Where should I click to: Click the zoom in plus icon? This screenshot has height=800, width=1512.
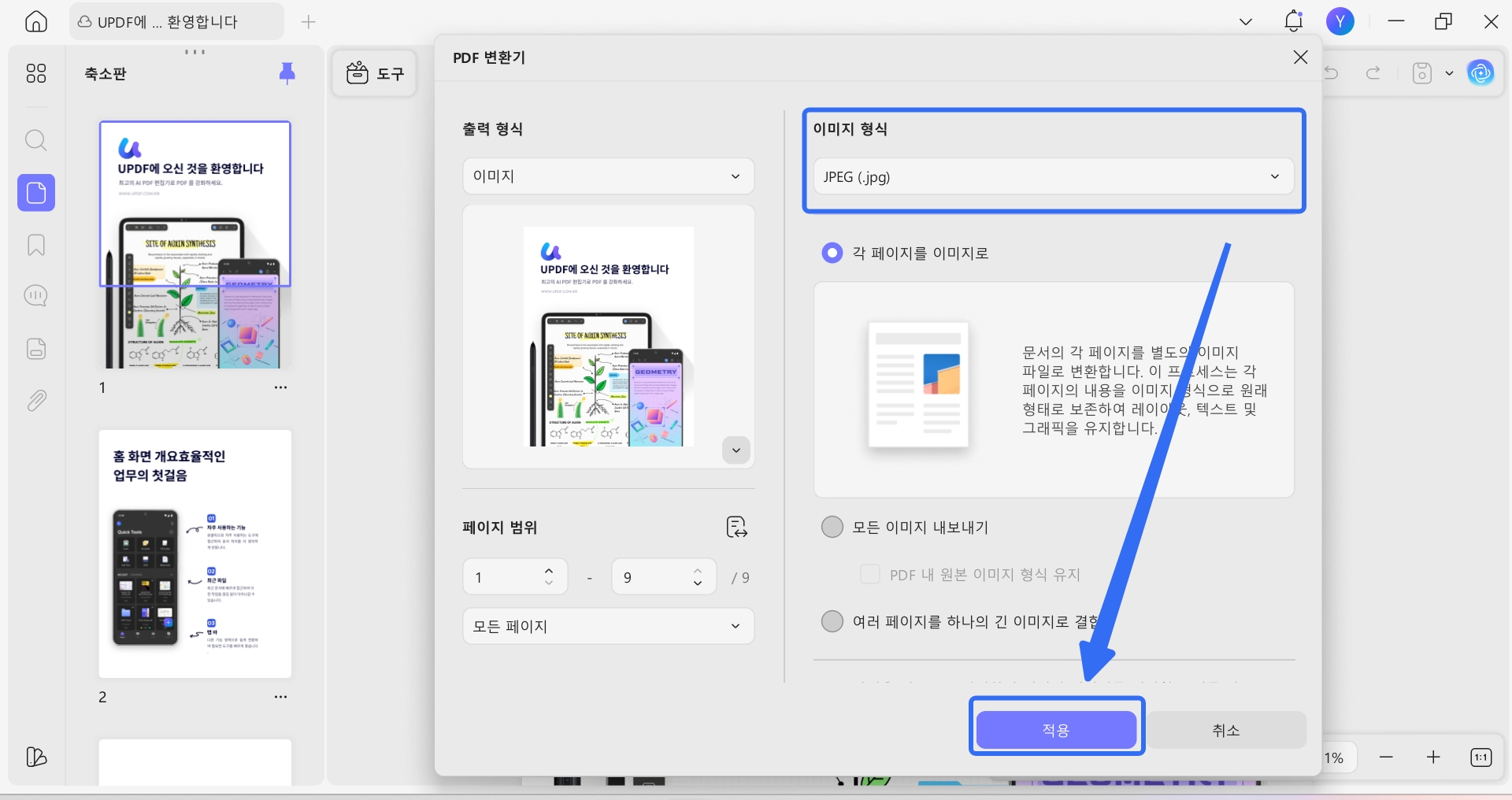1433,757
